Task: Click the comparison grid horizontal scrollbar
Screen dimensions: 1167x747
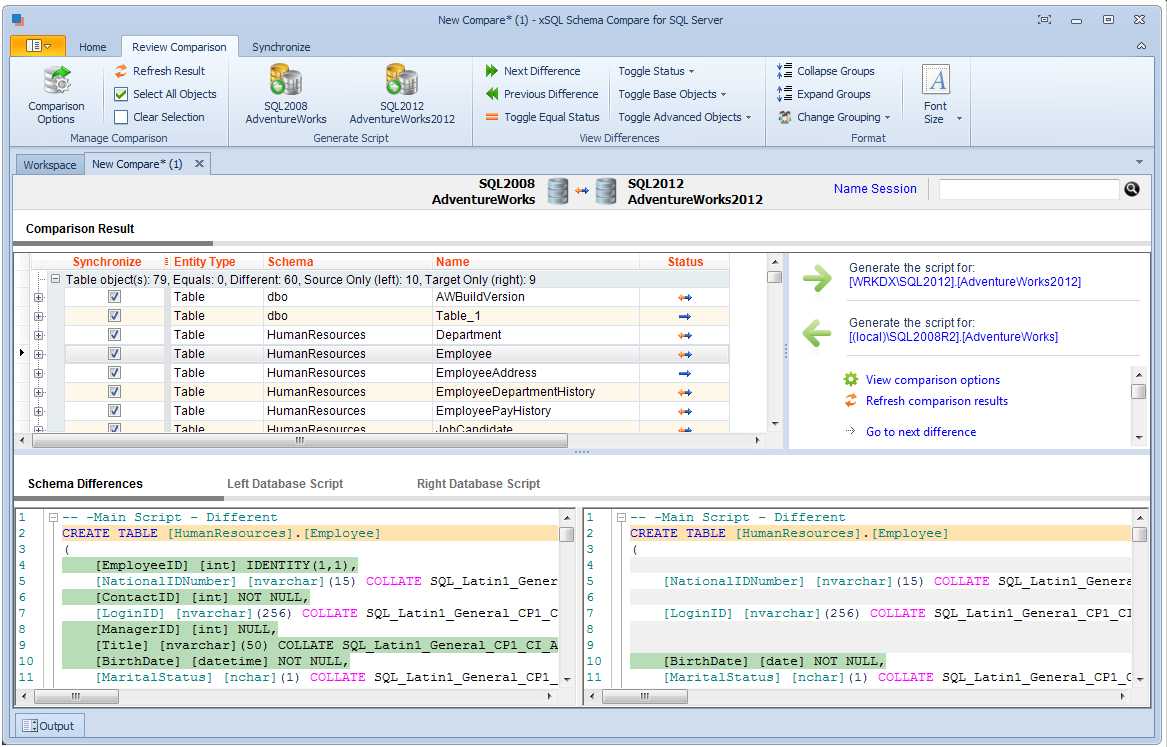Action: (x=300, y=440)
